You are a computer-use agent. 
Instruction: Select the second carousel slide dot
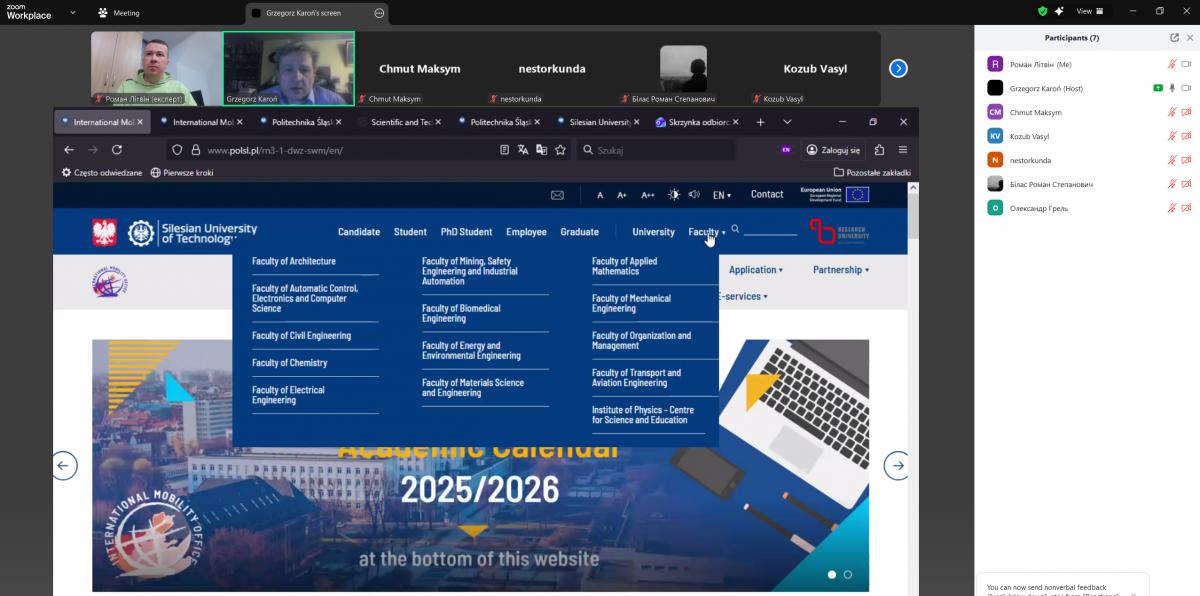[848, 575]
